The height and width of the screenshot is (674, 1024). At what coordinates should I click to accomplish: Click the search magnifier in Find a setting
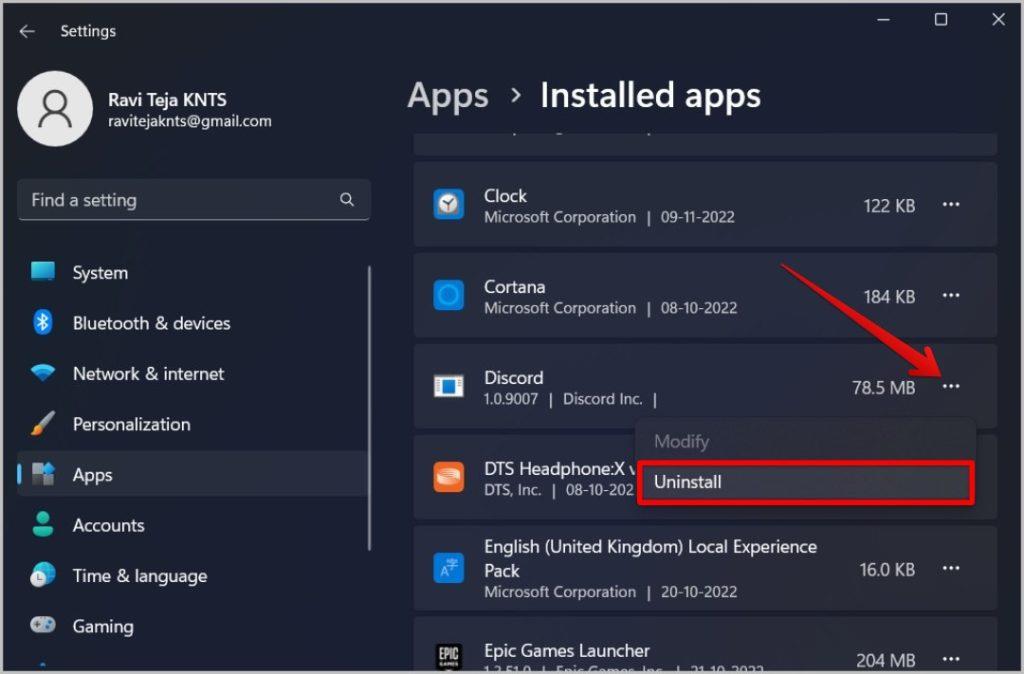tap(347, 199)
